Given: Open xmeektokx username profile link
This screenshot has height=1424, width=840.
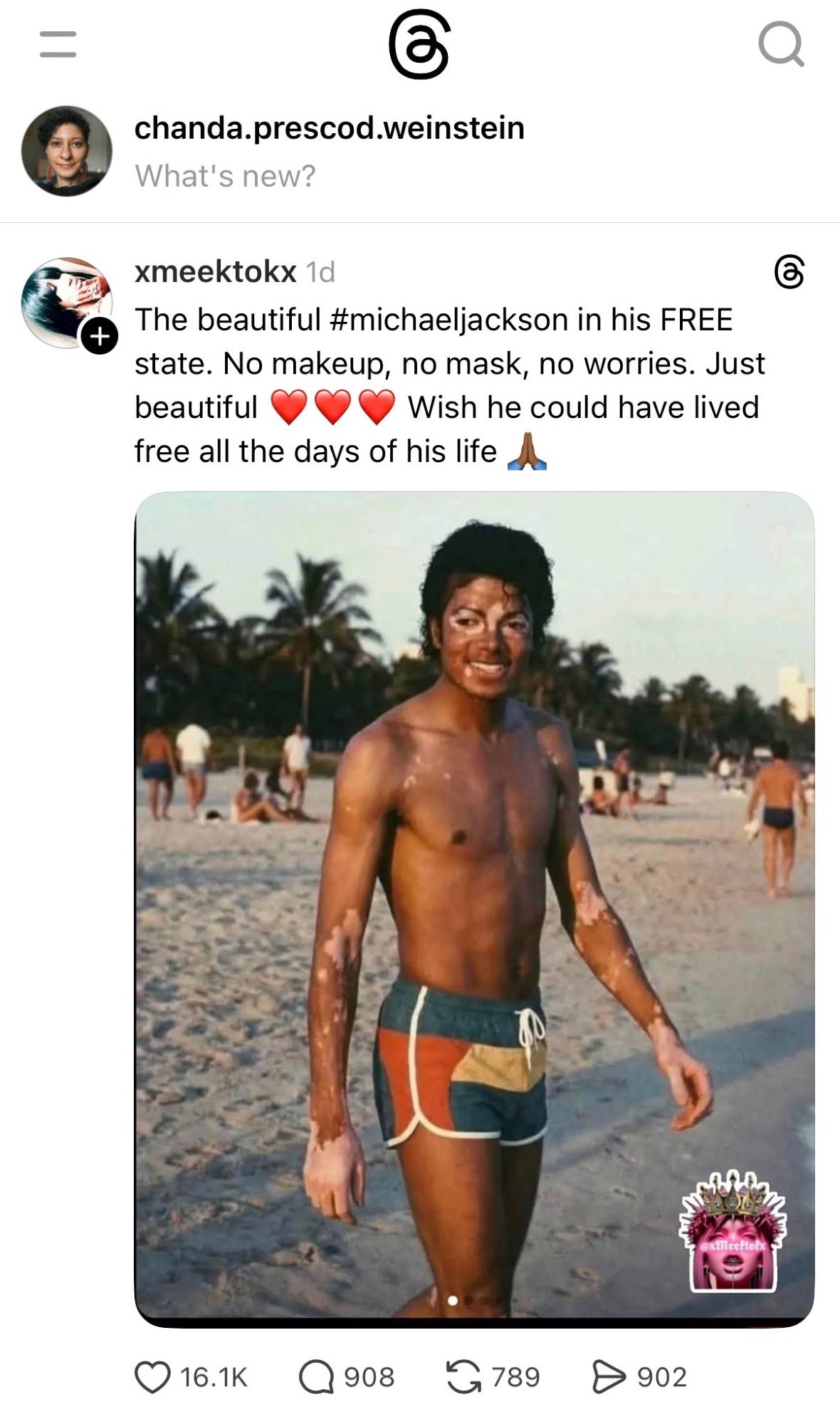Looking at the screenshot, I should pyautogui.click(x=215, y=271).
